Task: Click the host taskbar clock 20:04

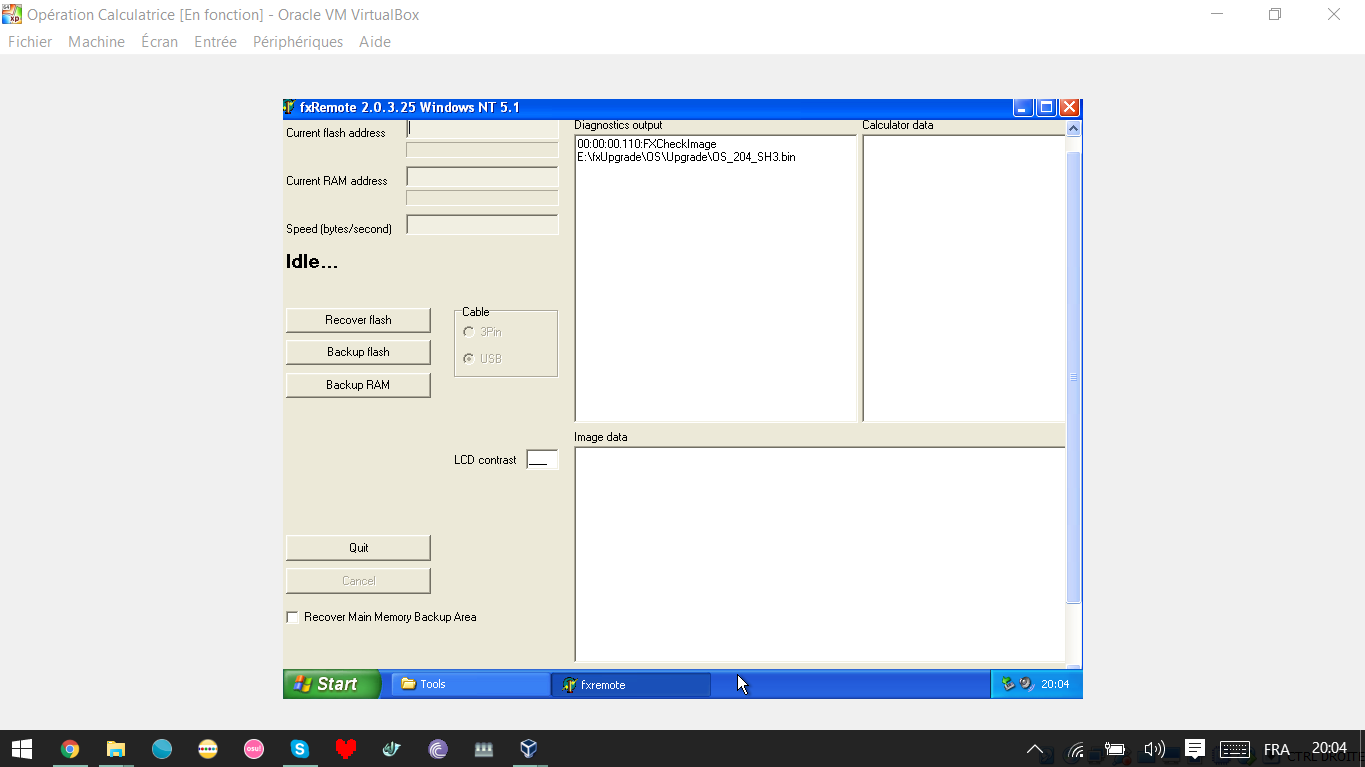Action: click(1330, 748)
